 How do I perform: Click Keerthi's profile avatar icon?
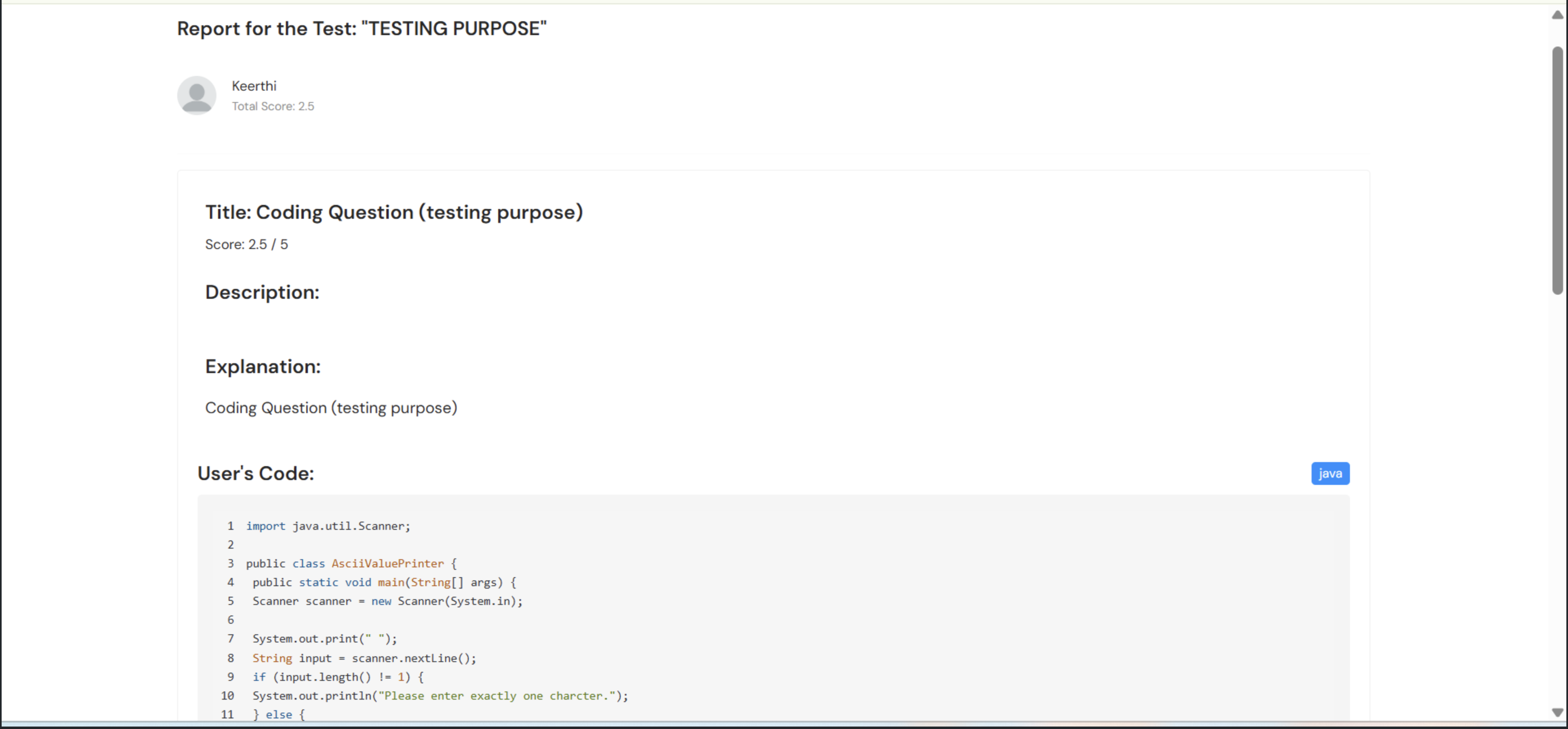click(x=196, y=96)
